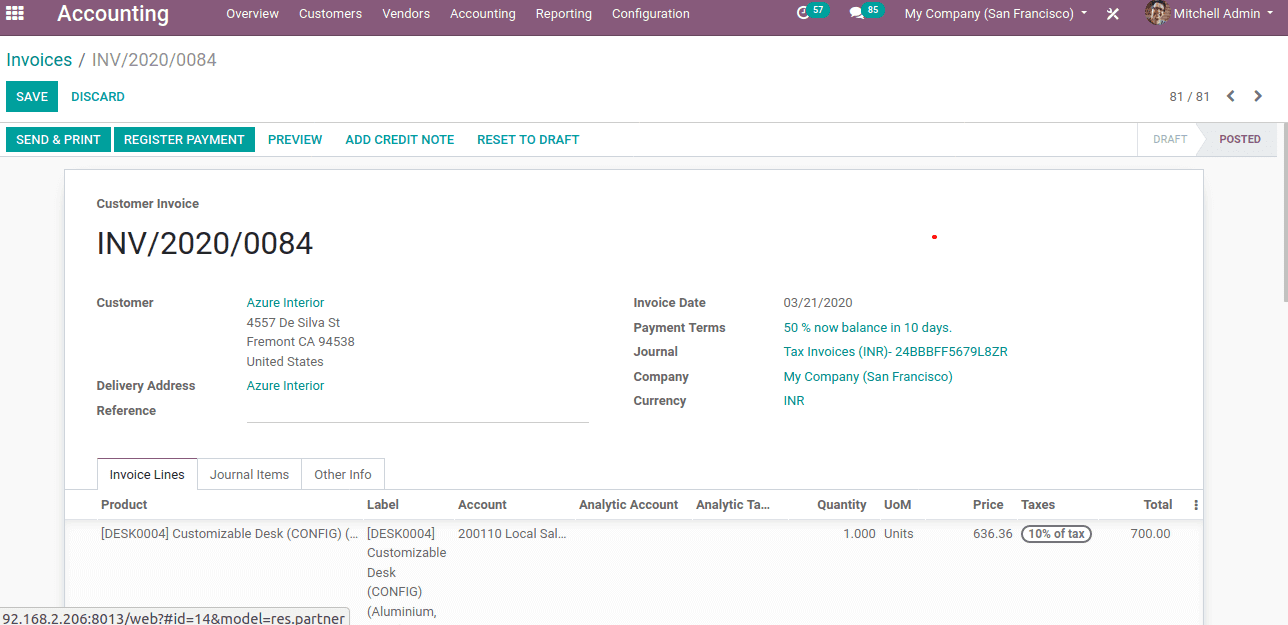Open the debug tools icon
1288x625 pixels.
tap(1113, 14)
